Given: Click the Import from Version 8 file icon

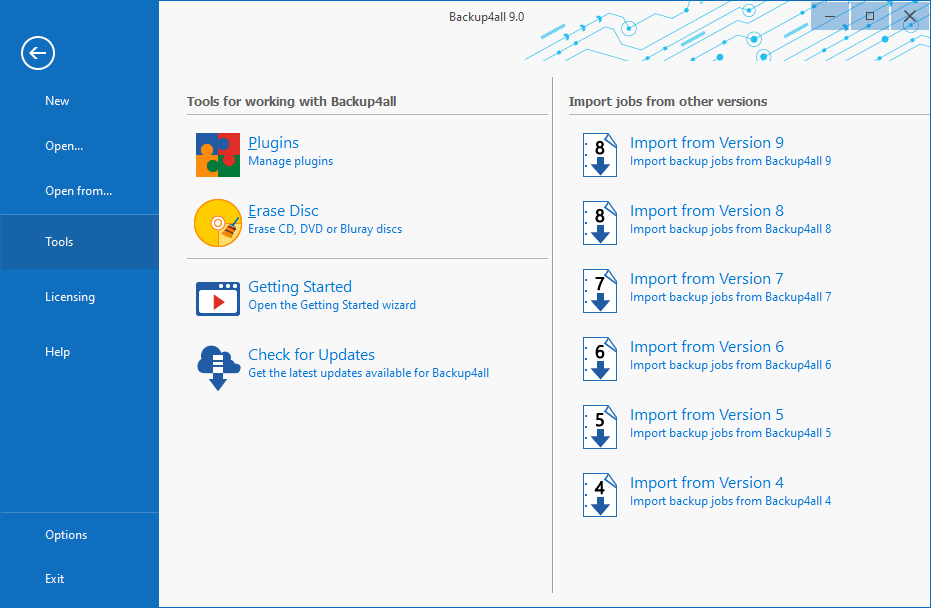Looking at the screenshot, I should point(600,223).
